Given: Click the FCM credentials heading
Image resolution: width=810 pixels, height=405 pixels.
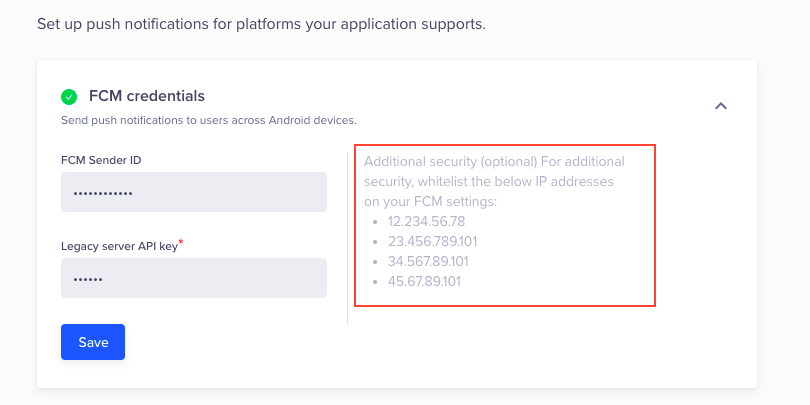Looking at the screenshot, I should (146, 96).
